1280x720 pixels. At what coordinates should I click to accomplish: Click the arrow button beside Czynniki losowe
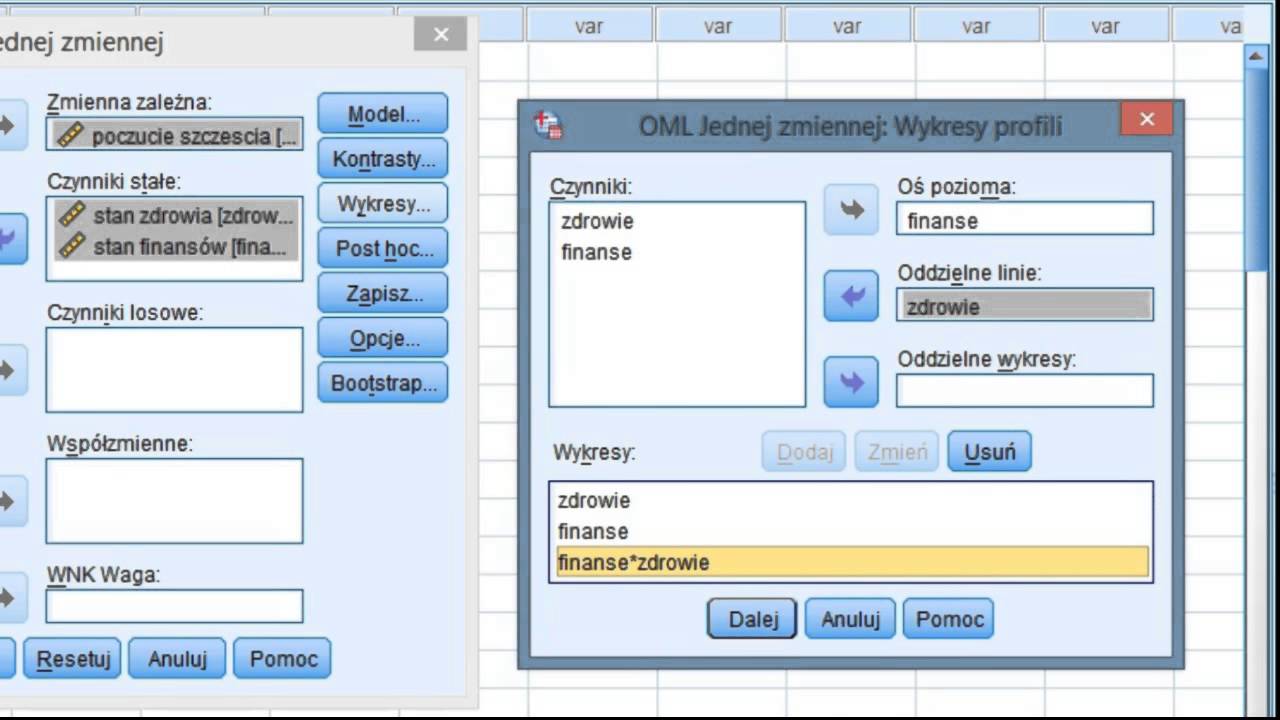pos(10,370)
